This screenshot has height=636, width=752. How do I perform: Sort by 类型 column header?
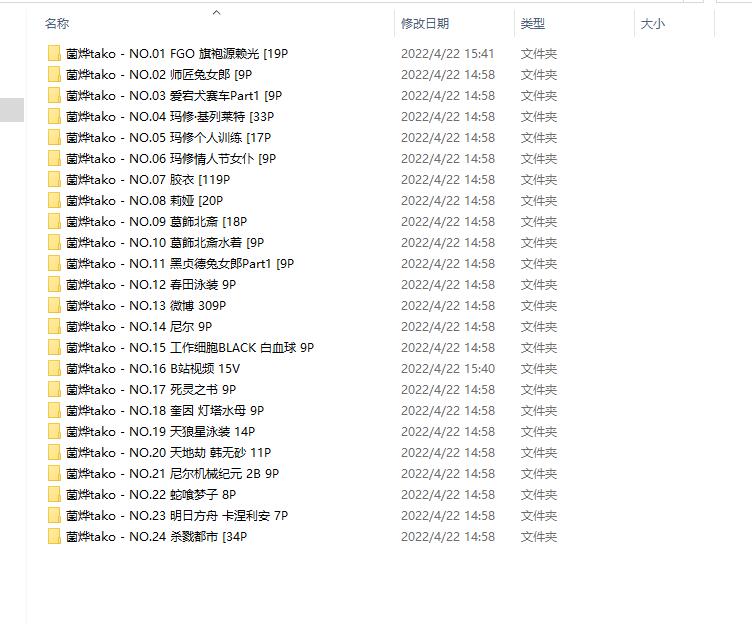pyautogui.click(x=533, y=23)
